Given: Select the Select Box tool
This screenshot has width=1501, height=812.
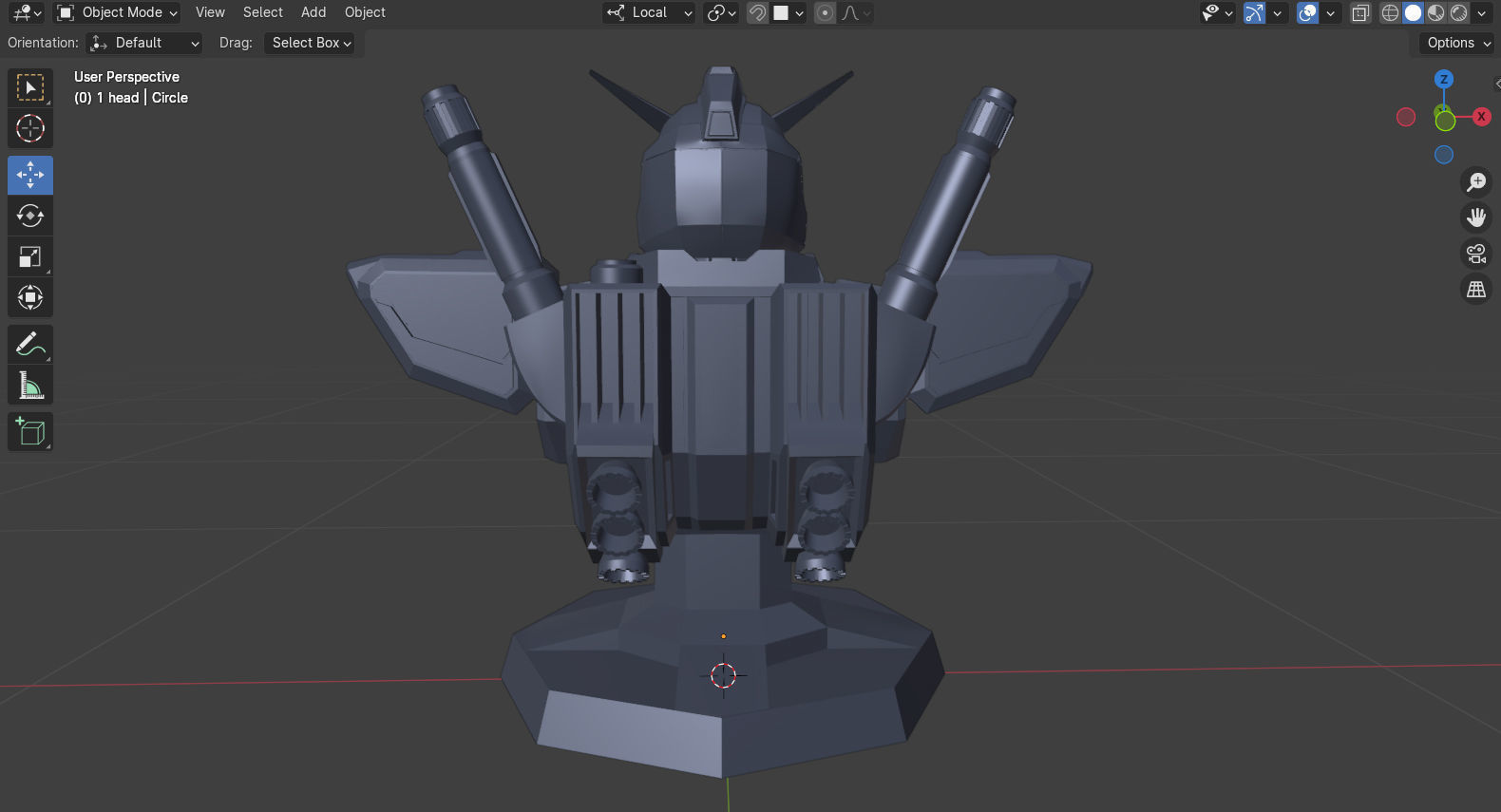Looking at the screenshot, I should pyautogui.click(x=30, y=87).
